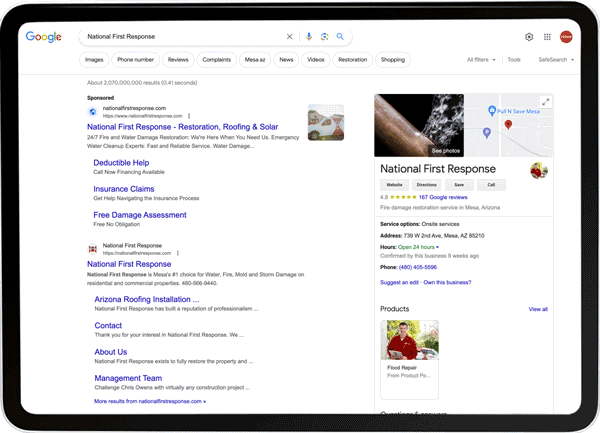Select the Images filter chip
Image resolution: width=600 pixels, height=433 pixels.
(x=94, y=60)
